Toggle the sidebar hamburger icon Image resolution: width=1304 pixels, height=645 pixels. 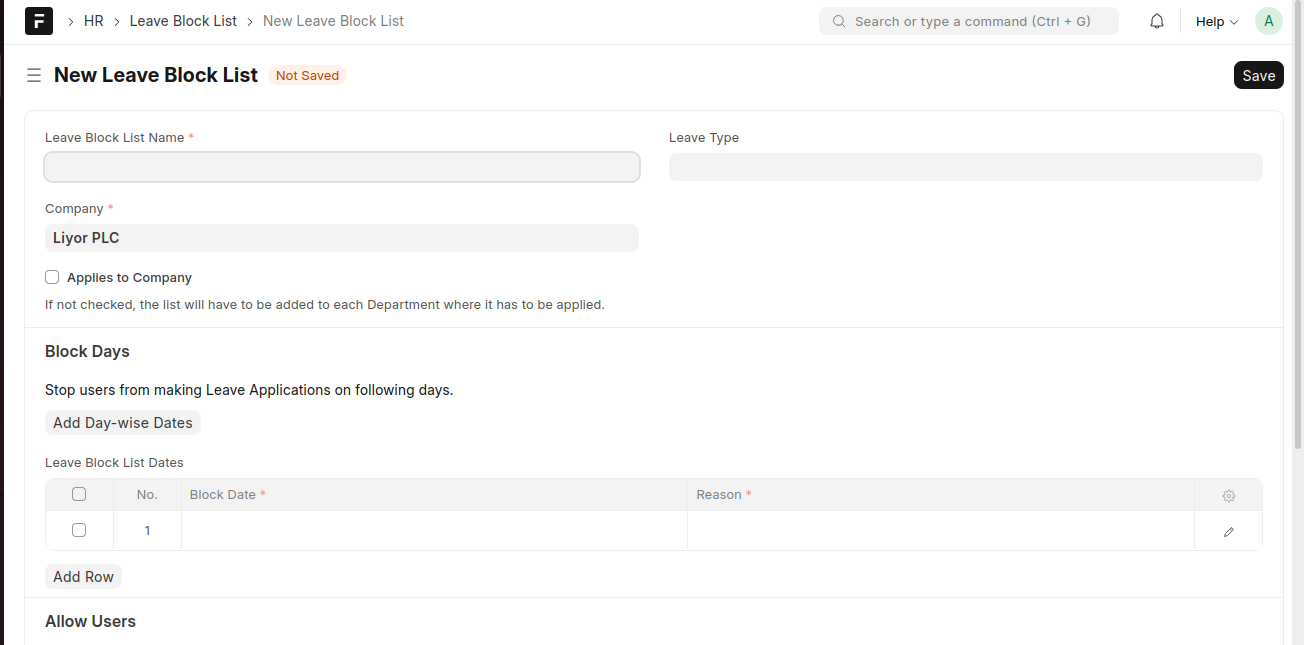34,75
